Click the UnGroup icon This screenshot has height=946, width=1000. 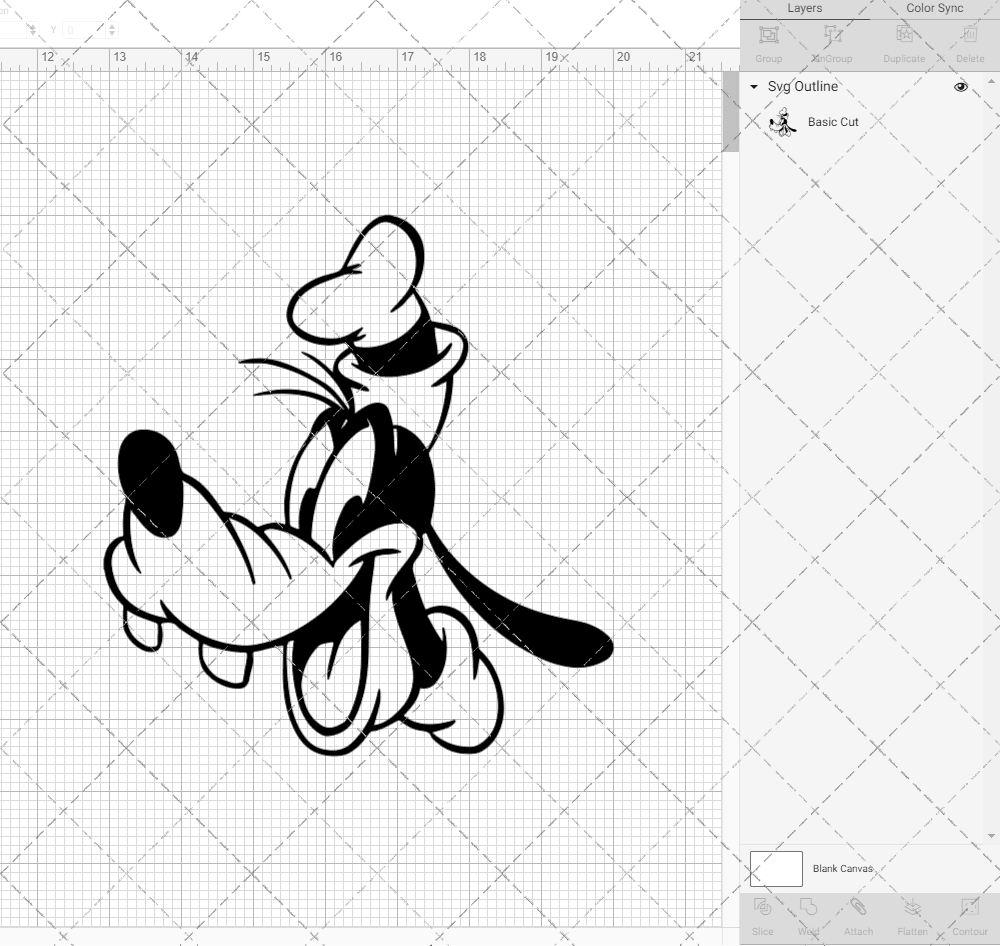click(831, 42)
